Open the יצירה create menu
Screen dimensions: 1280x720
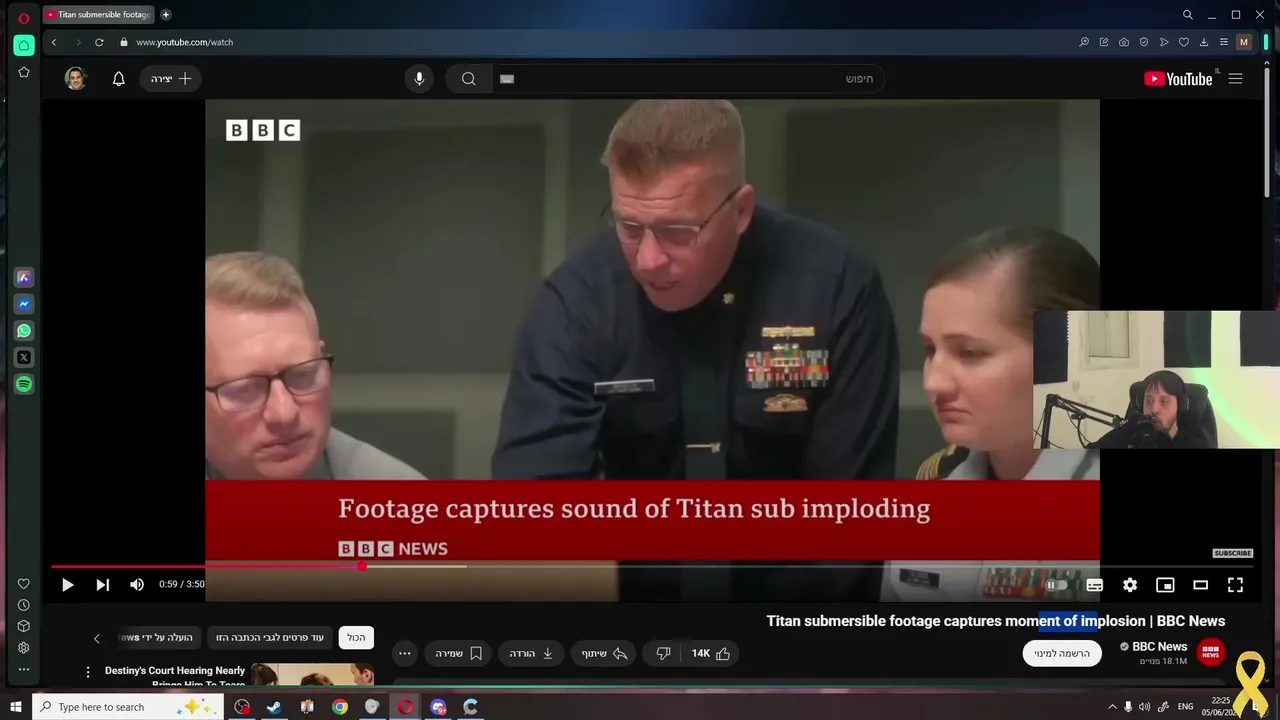(171, 79)
